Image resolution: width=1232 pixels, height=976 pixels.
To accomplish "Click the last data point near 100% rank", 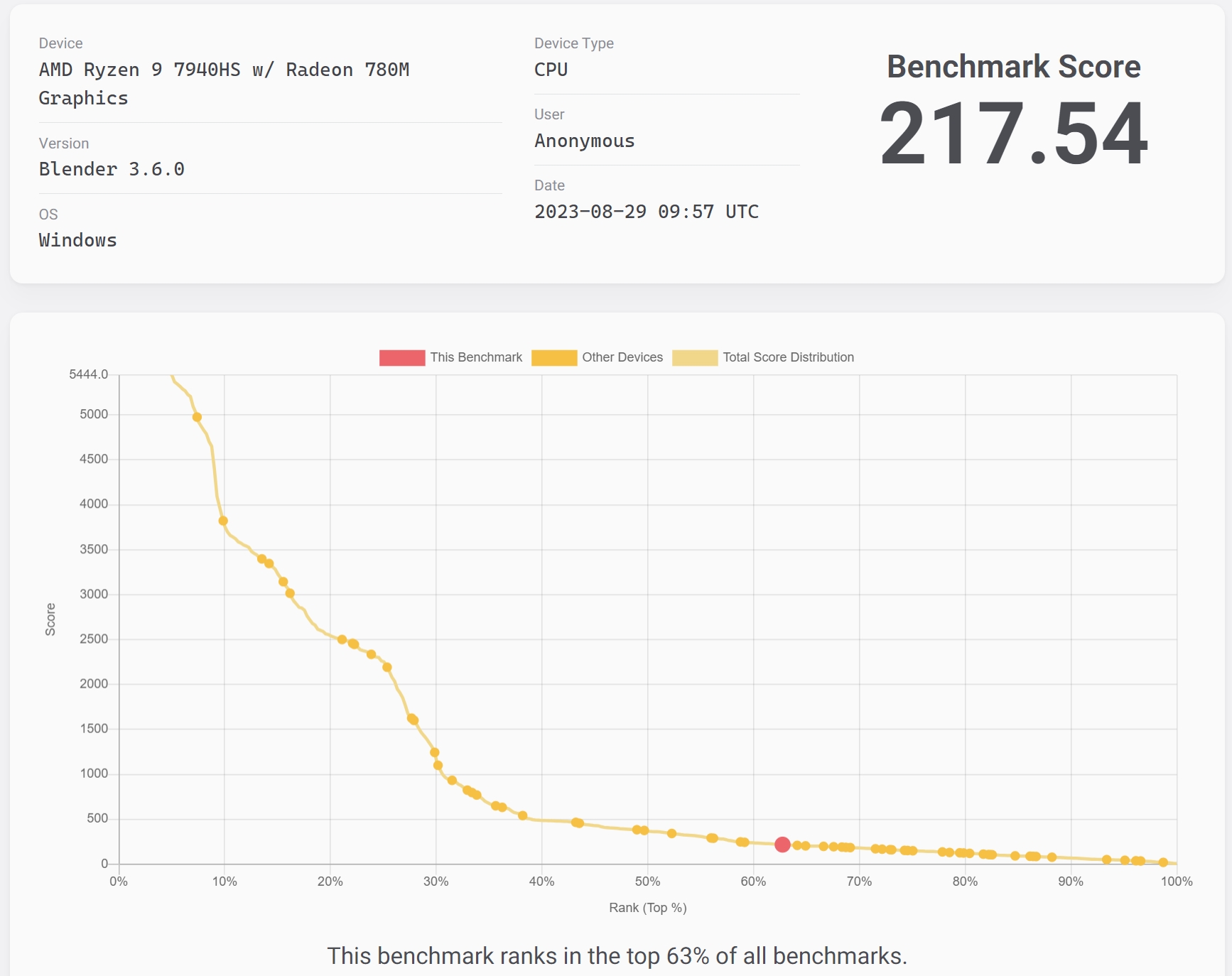I will click(1163, 862).
